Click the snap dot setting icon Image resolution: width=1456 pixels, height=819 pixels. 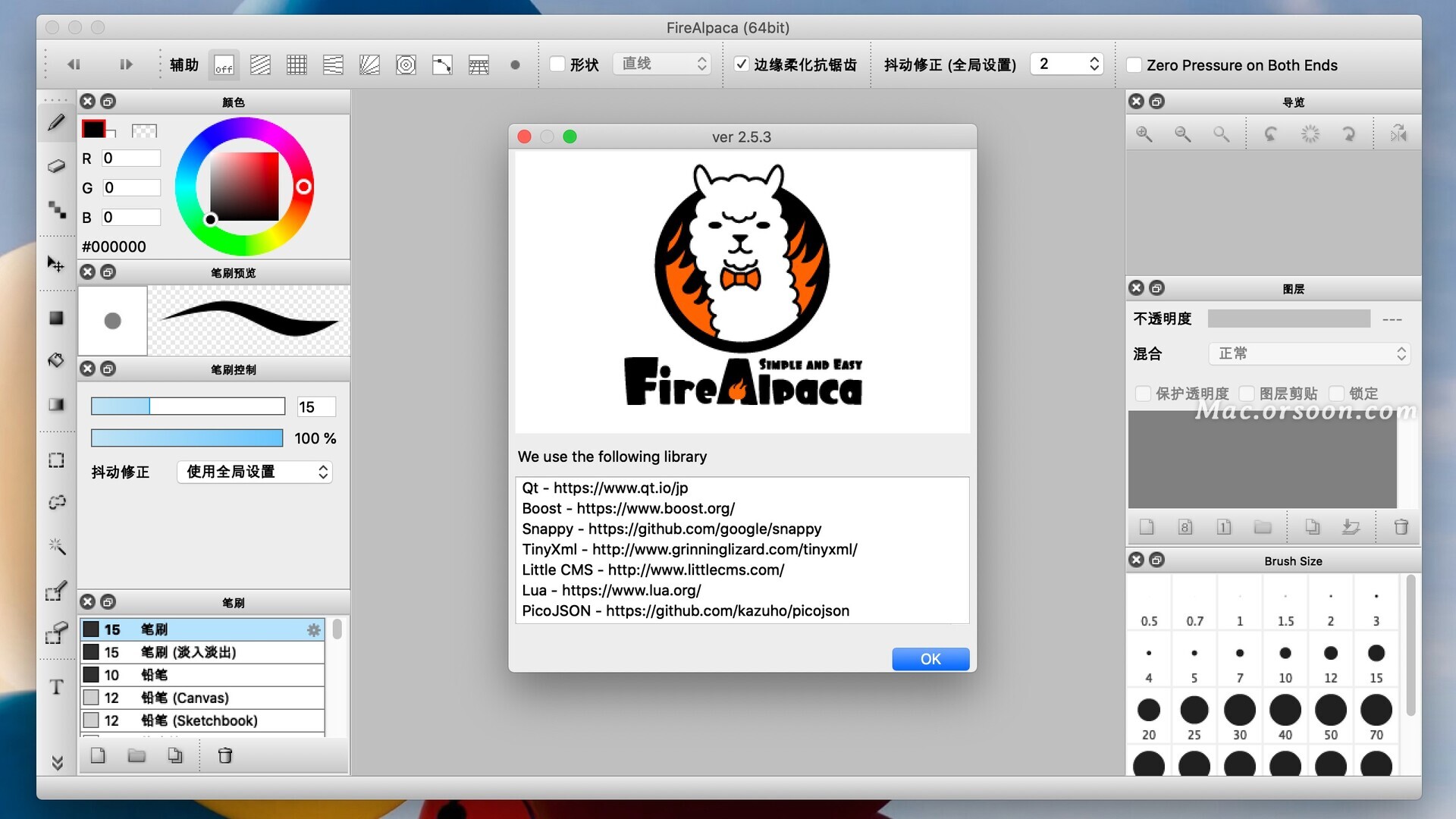click(x=515, y=65)
